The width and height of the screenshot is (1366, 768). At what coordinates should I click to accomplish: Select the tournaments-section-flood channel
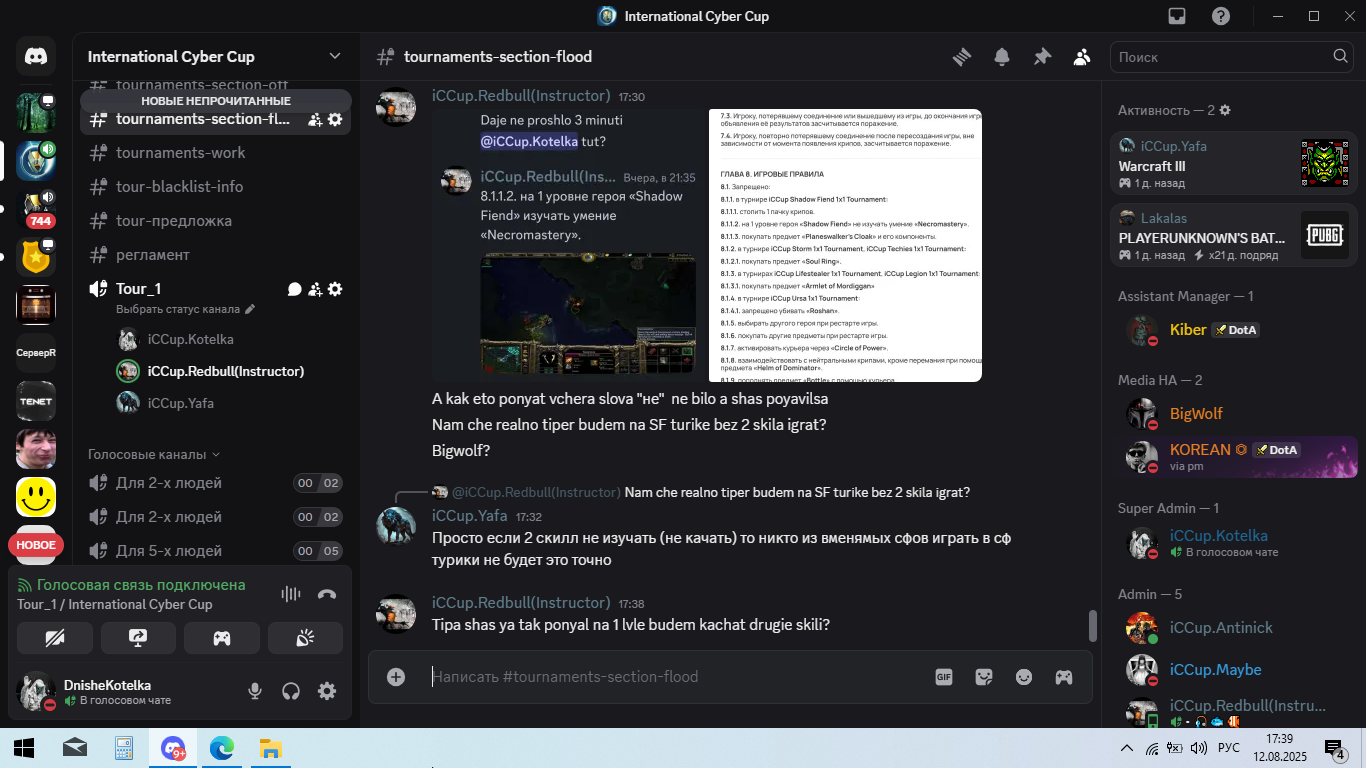click(203, 119)
